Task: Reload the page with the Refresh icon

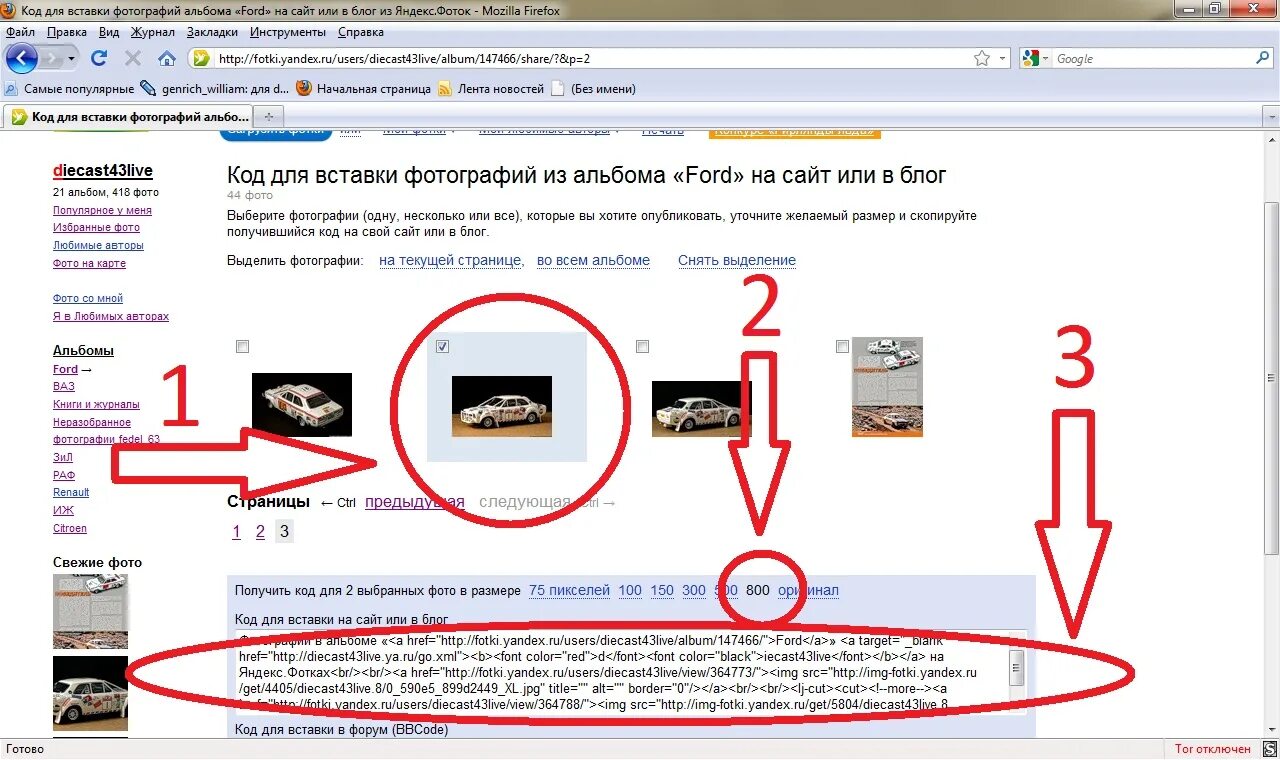Action: click(x=99, y=58)
